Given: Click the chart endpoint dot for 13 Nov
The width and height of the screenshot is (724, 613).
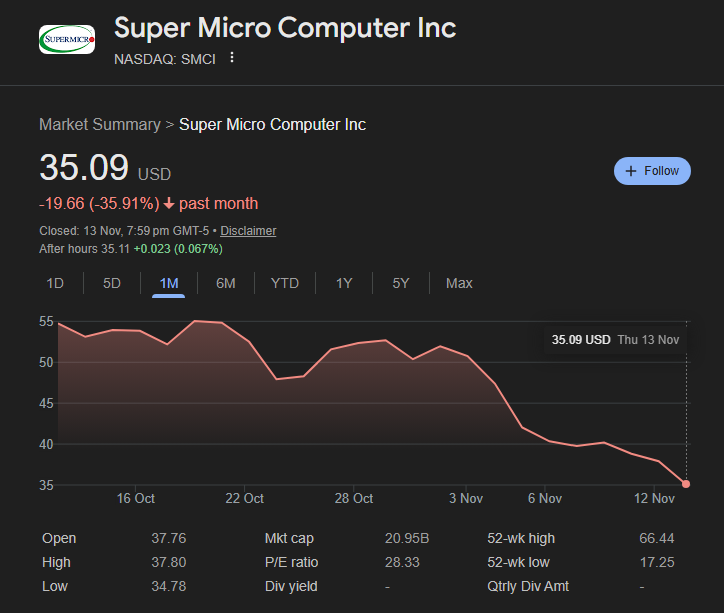Looking at the screenshot, I should click(x=686, y=484).
